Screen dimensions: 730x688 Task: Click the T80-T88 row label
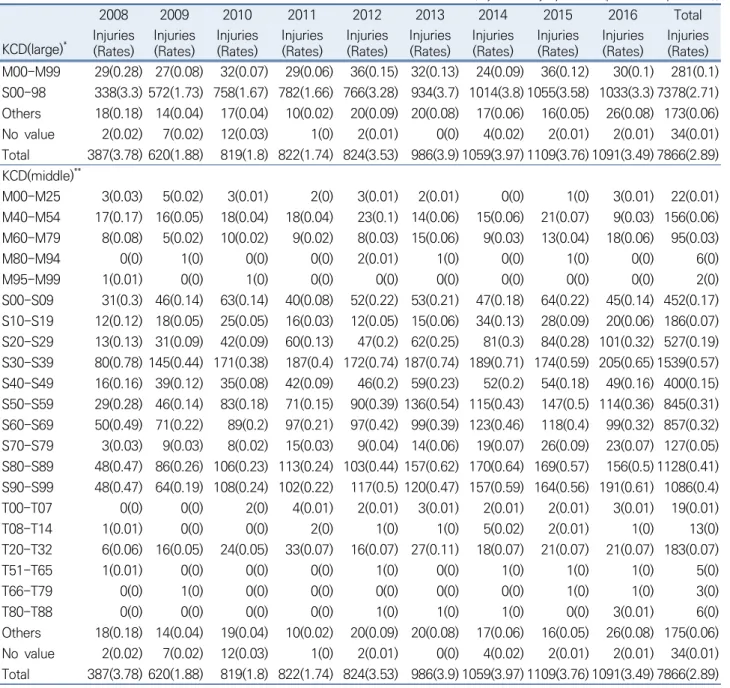coord(27,612)
